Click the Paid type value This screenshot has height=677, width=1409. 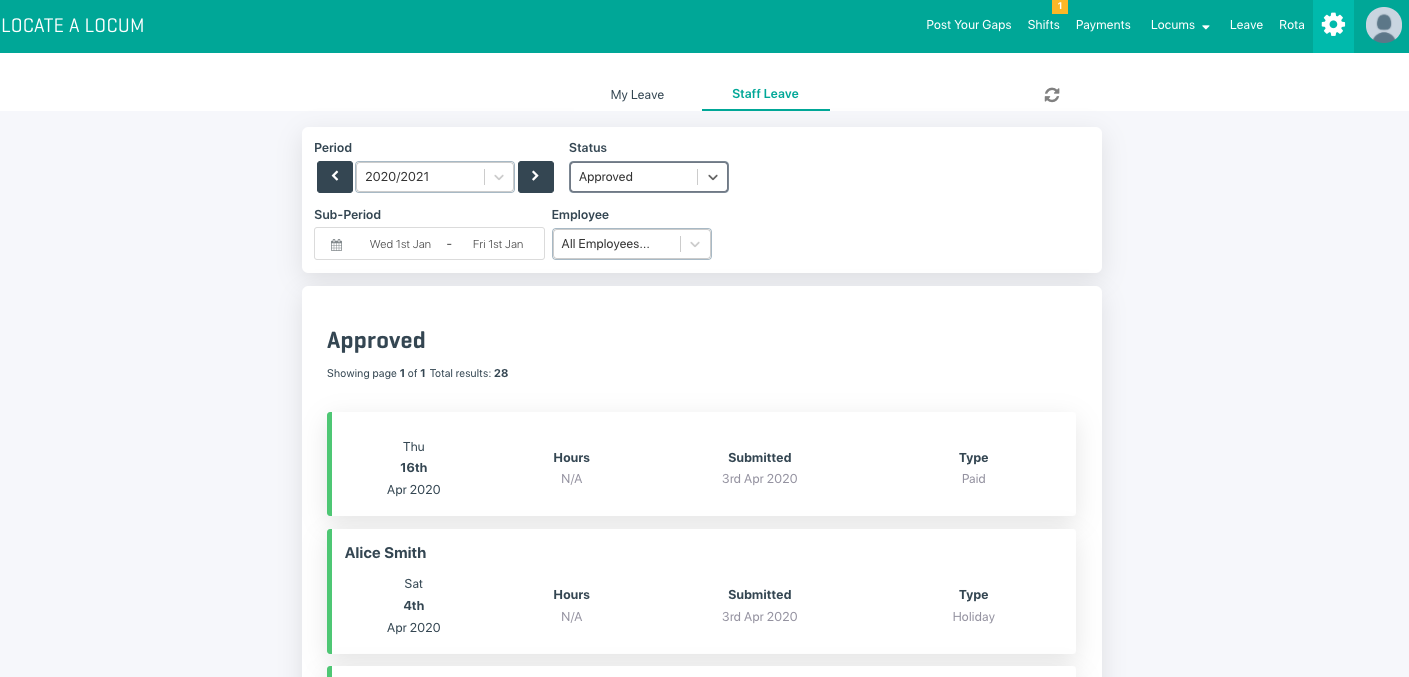pos(974,479)
